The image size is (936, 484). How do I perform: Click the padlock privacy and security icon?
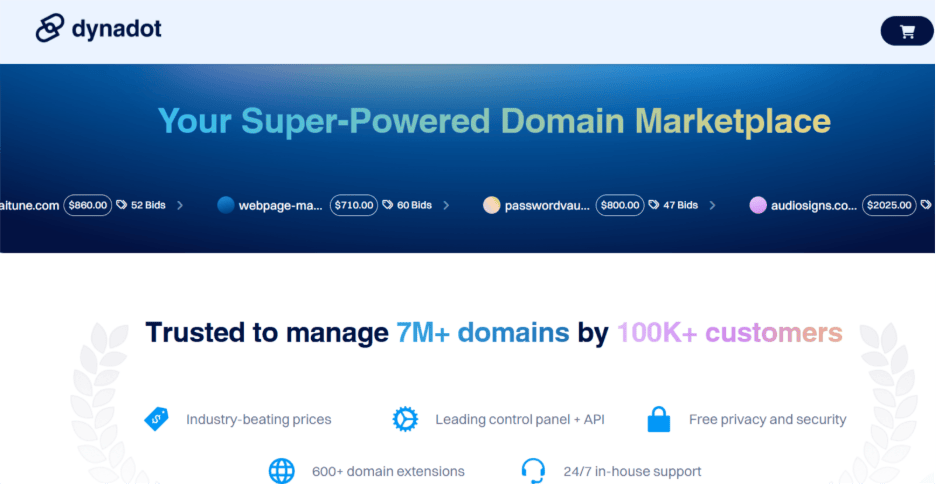pyautogui.click(x=658, y=419)
